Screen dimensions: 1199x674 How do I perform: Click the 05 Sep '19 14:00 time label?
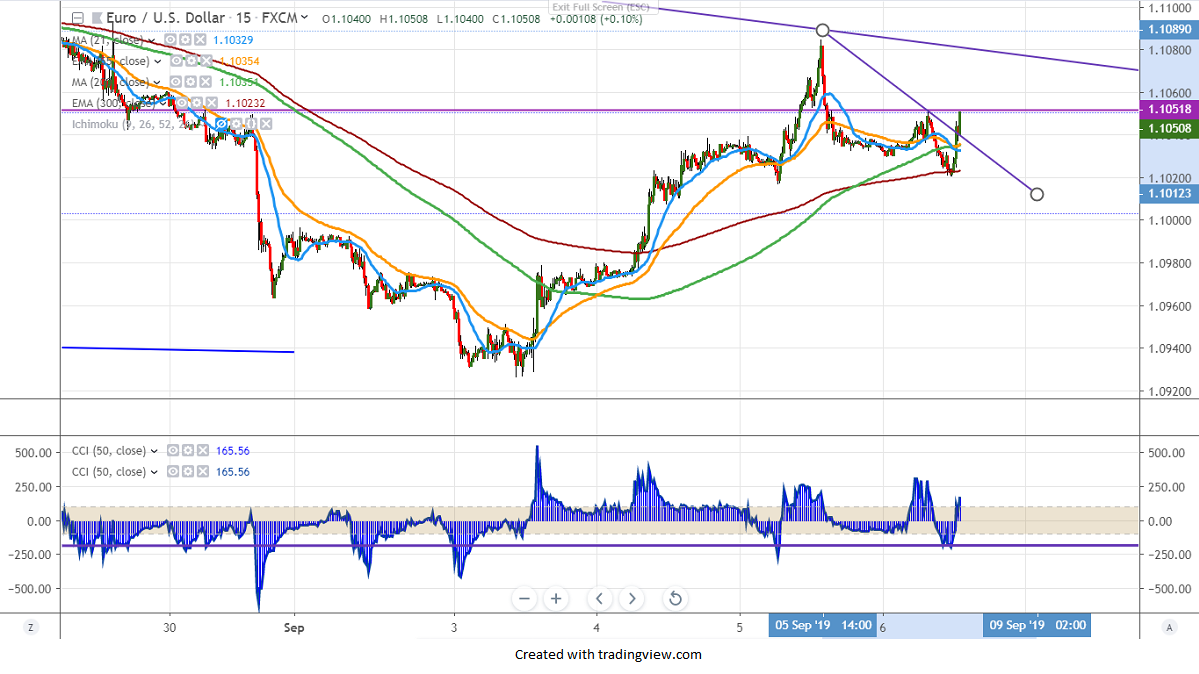[823, 626]
